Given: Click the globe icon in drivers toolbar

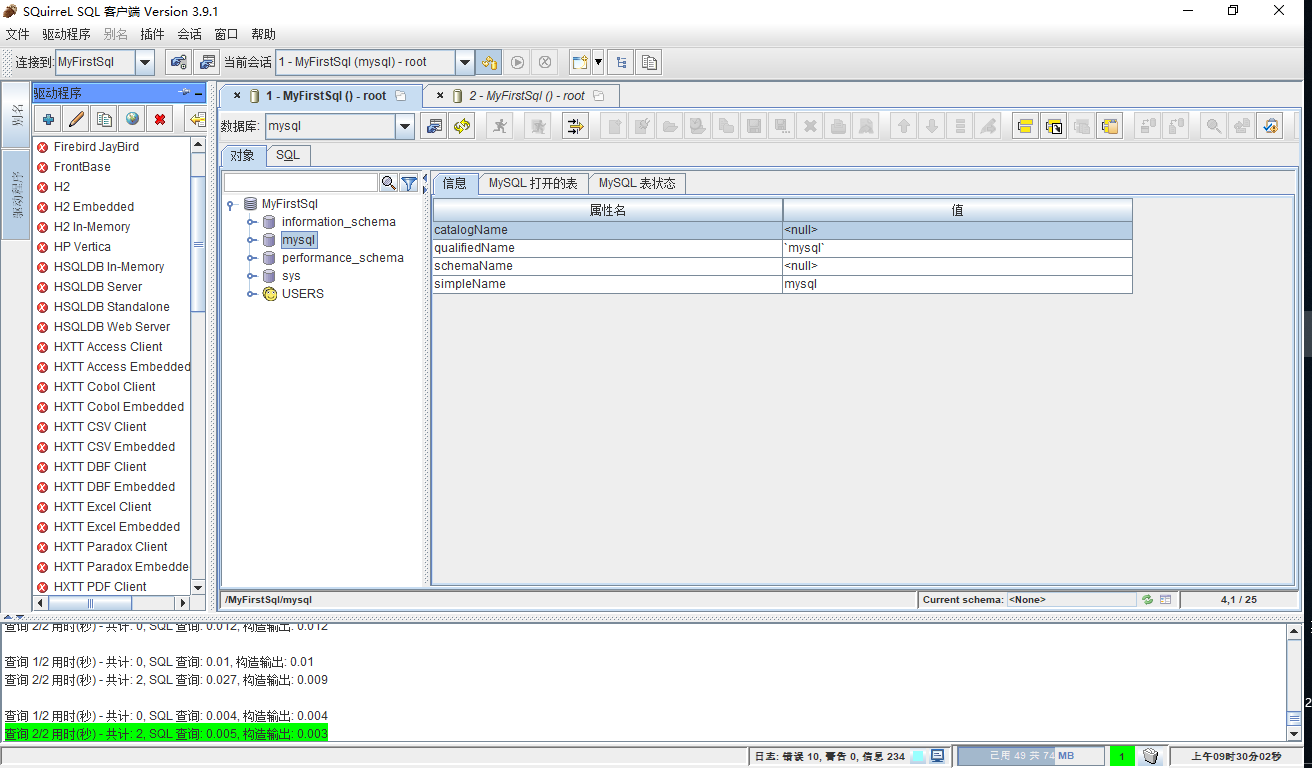Looking at the screenshot, I should pos(132,120).
